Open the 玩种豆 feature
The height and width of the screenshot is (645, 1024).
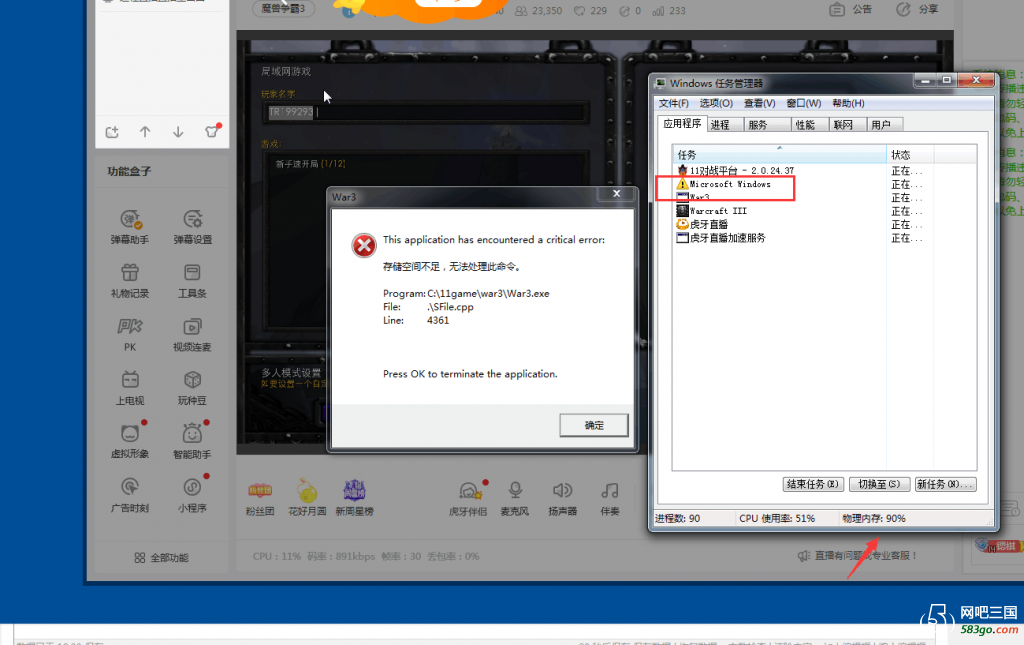point(193,388)
